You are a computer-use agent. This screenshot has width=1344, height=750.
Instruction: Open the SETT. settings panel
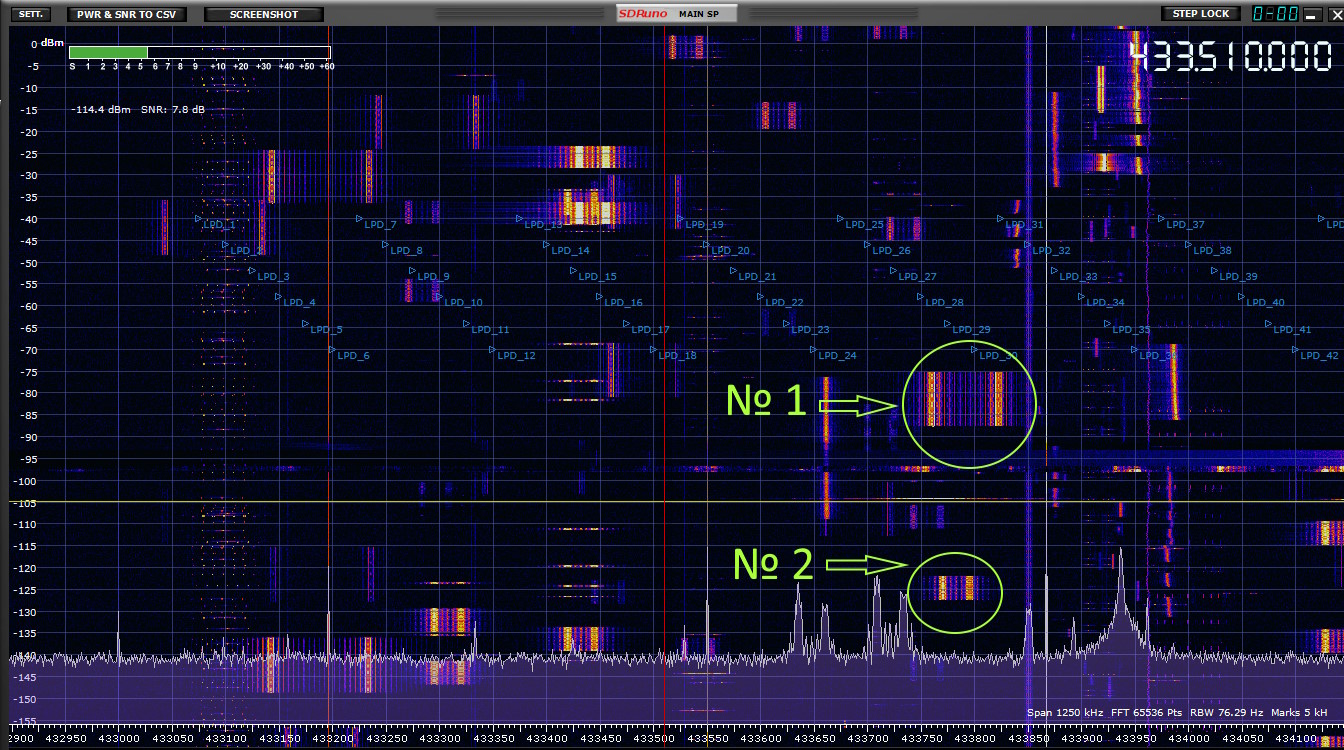point(31,14)
